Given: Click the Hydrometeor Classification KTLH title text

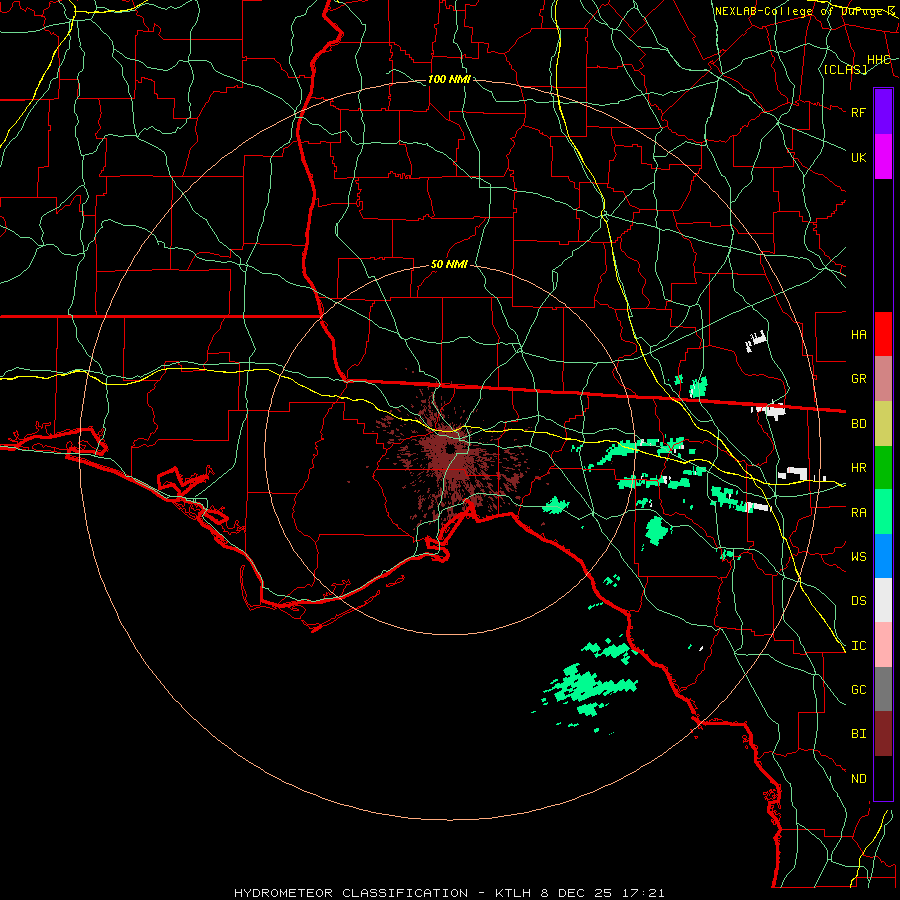Looking at the screenshot, I should (x=449, y=893).
